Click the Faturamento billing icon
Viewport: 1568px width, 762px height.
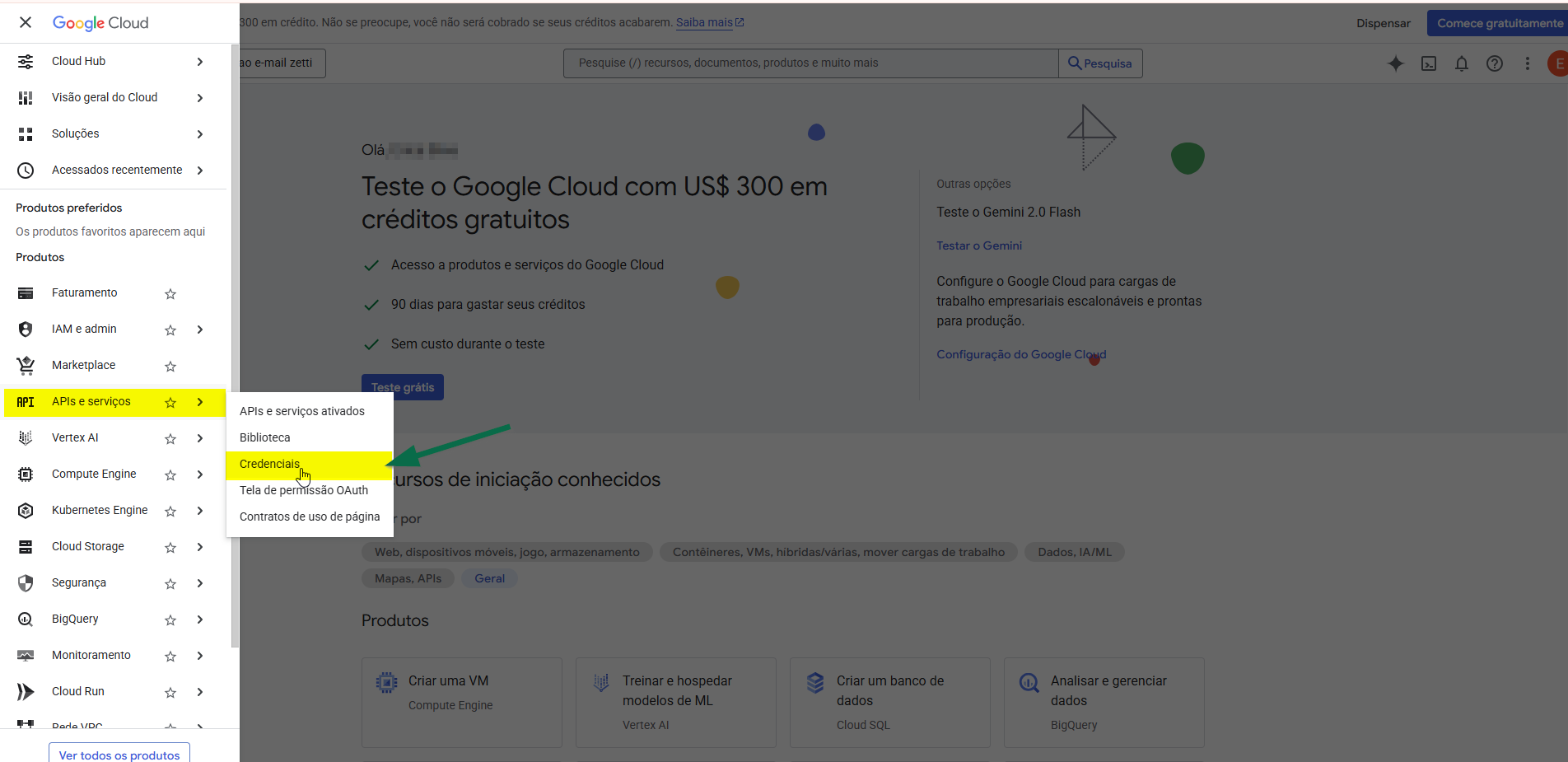26,293
